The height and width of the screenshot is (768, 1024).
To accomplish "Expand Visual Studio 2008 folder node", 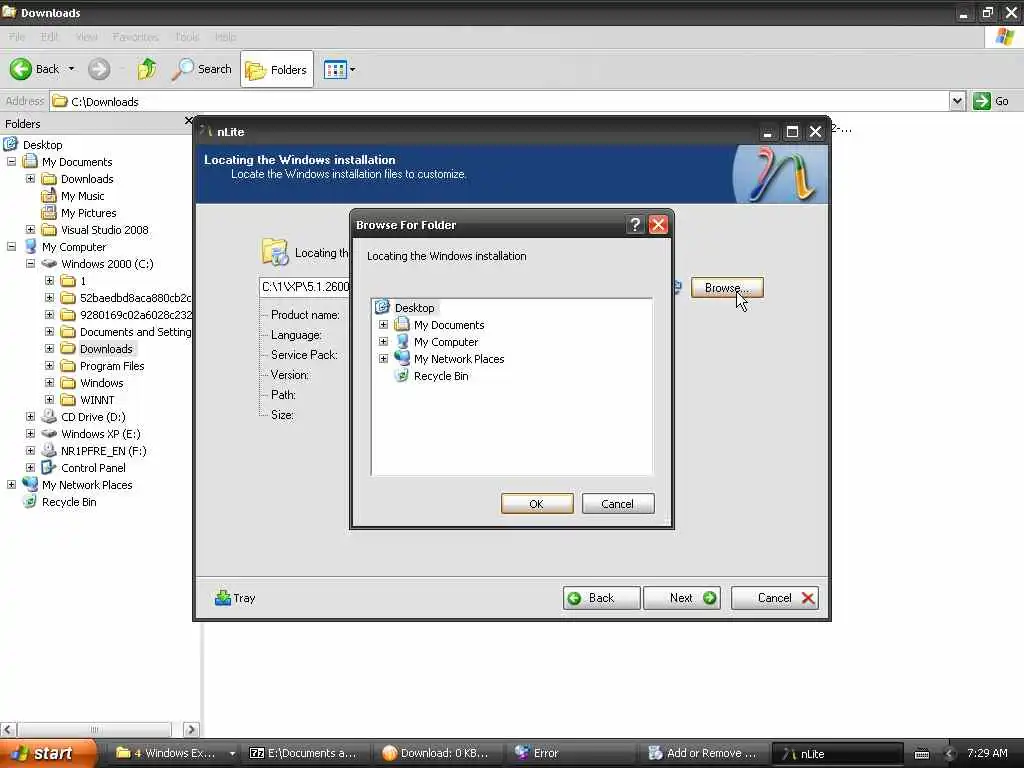I will pyautogui.click(x=30, y=230).
